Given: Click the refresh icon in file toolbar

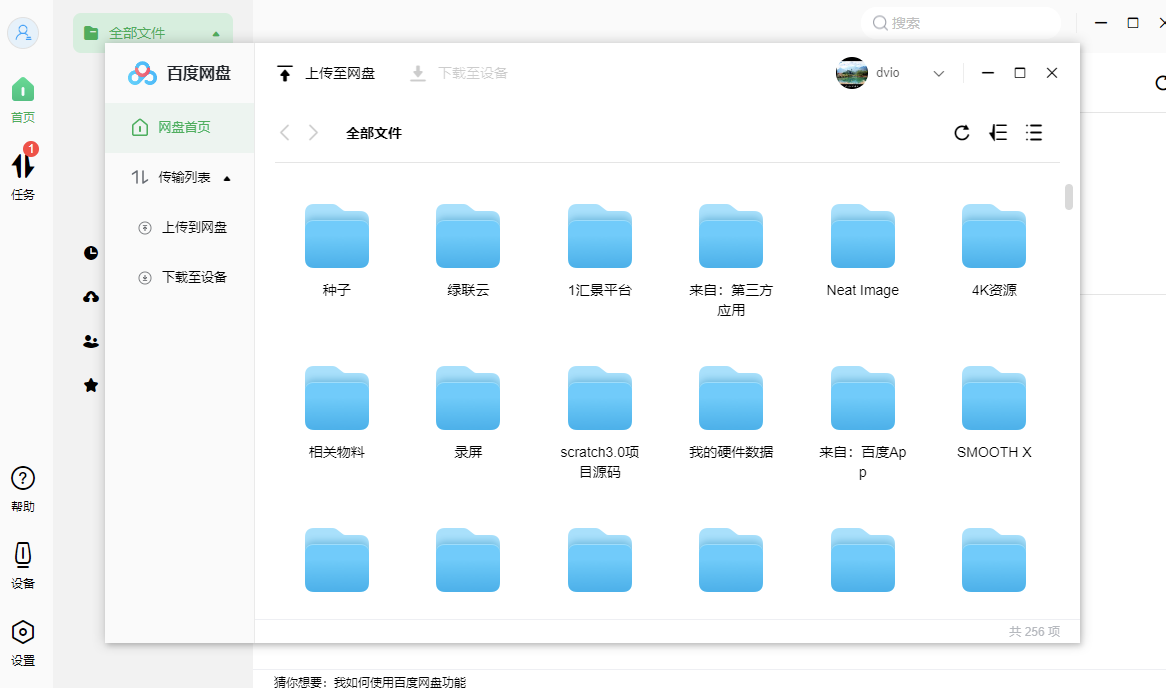Looking at the screenshot, I should pyautogui.click(x=962, y=132).
